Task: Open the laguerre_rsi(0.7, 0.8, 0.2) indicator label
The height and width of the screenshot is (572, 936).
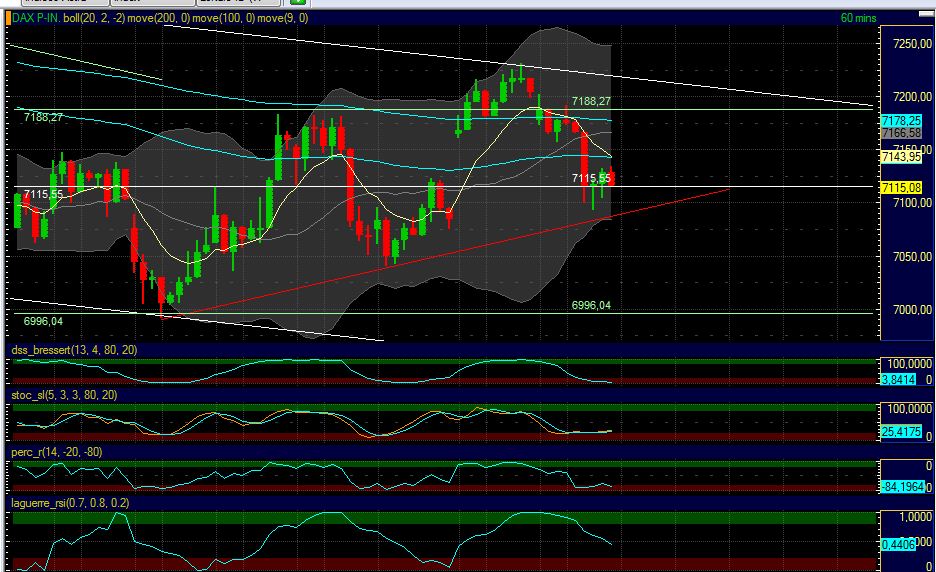Action: [70, 503]
